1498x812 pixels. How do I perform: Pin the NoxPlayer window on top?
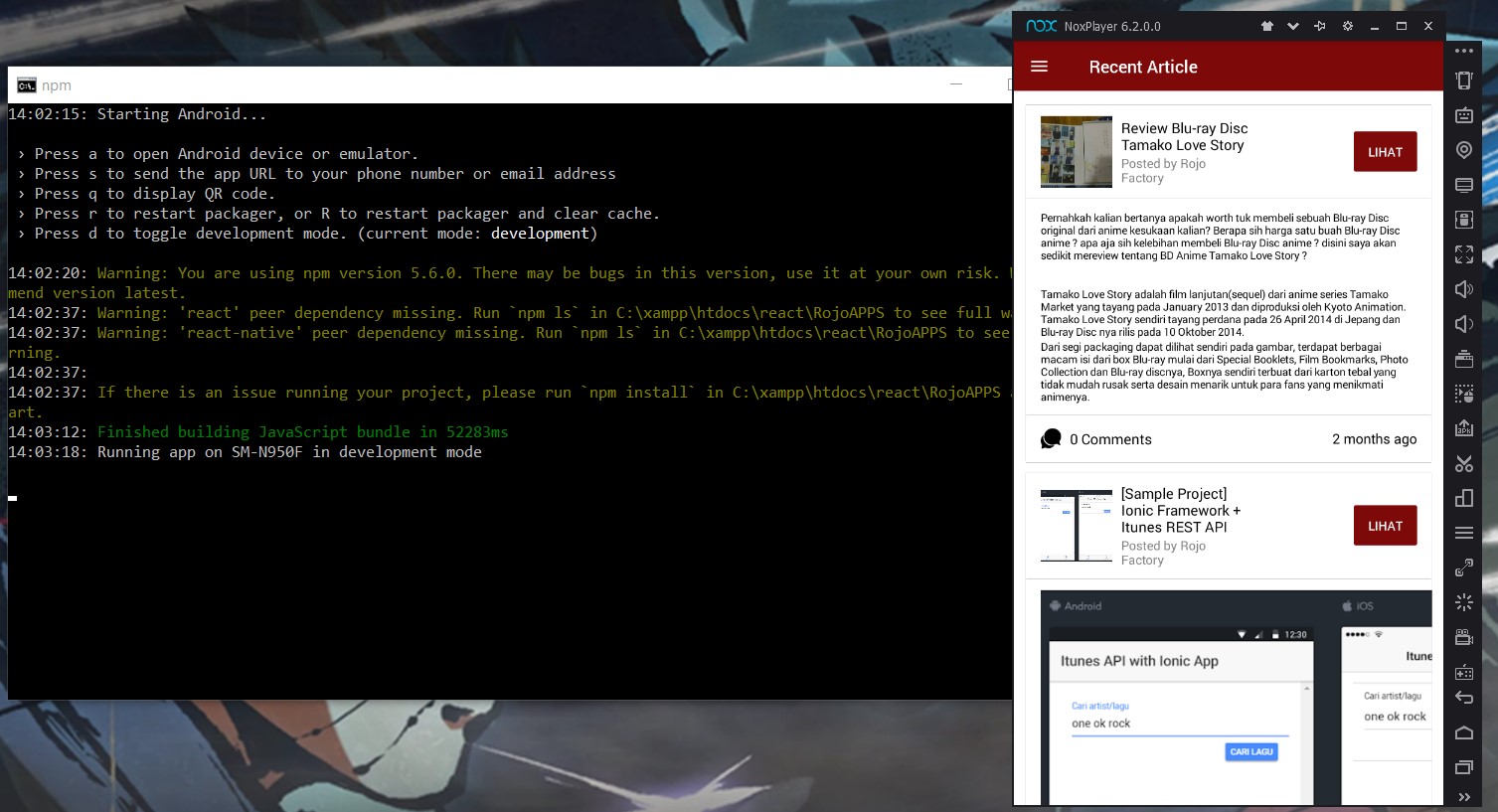[1320, 26]
